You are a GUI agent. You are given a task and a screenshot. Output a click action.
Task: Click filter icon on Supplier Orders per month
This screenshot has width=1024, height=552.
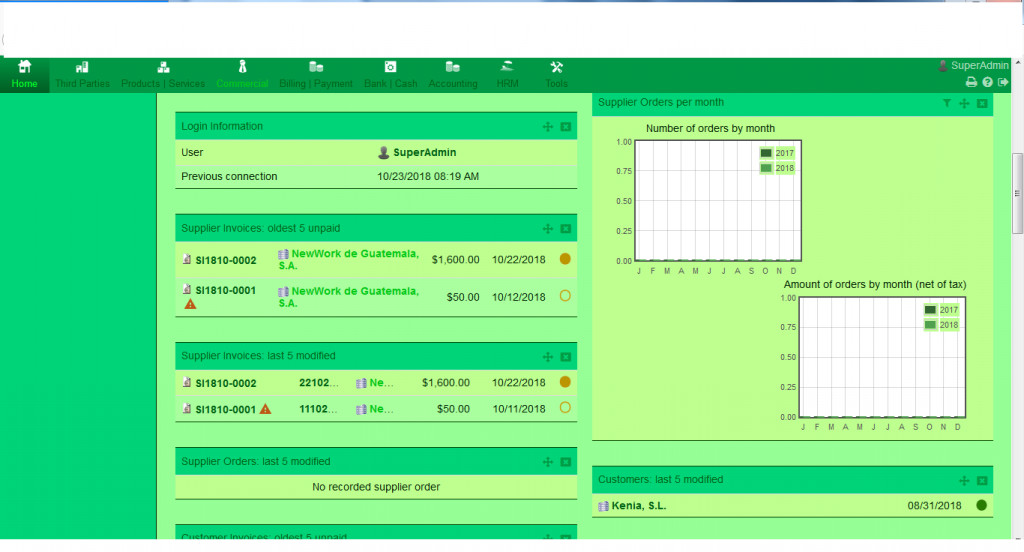(947, 103)
